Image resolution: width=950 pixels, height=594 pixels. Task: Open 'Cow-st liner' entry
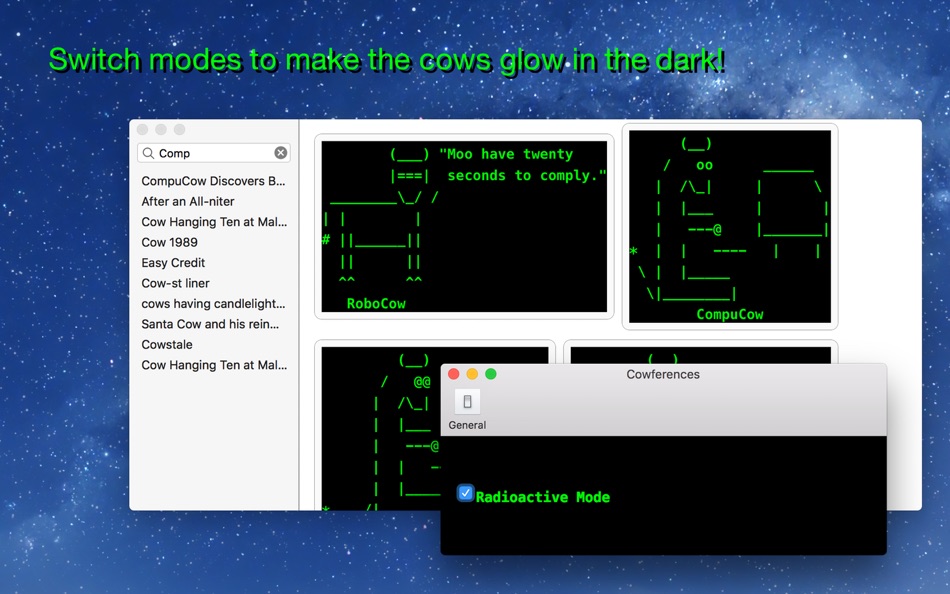pyautogui.click(x=176, y=283)
